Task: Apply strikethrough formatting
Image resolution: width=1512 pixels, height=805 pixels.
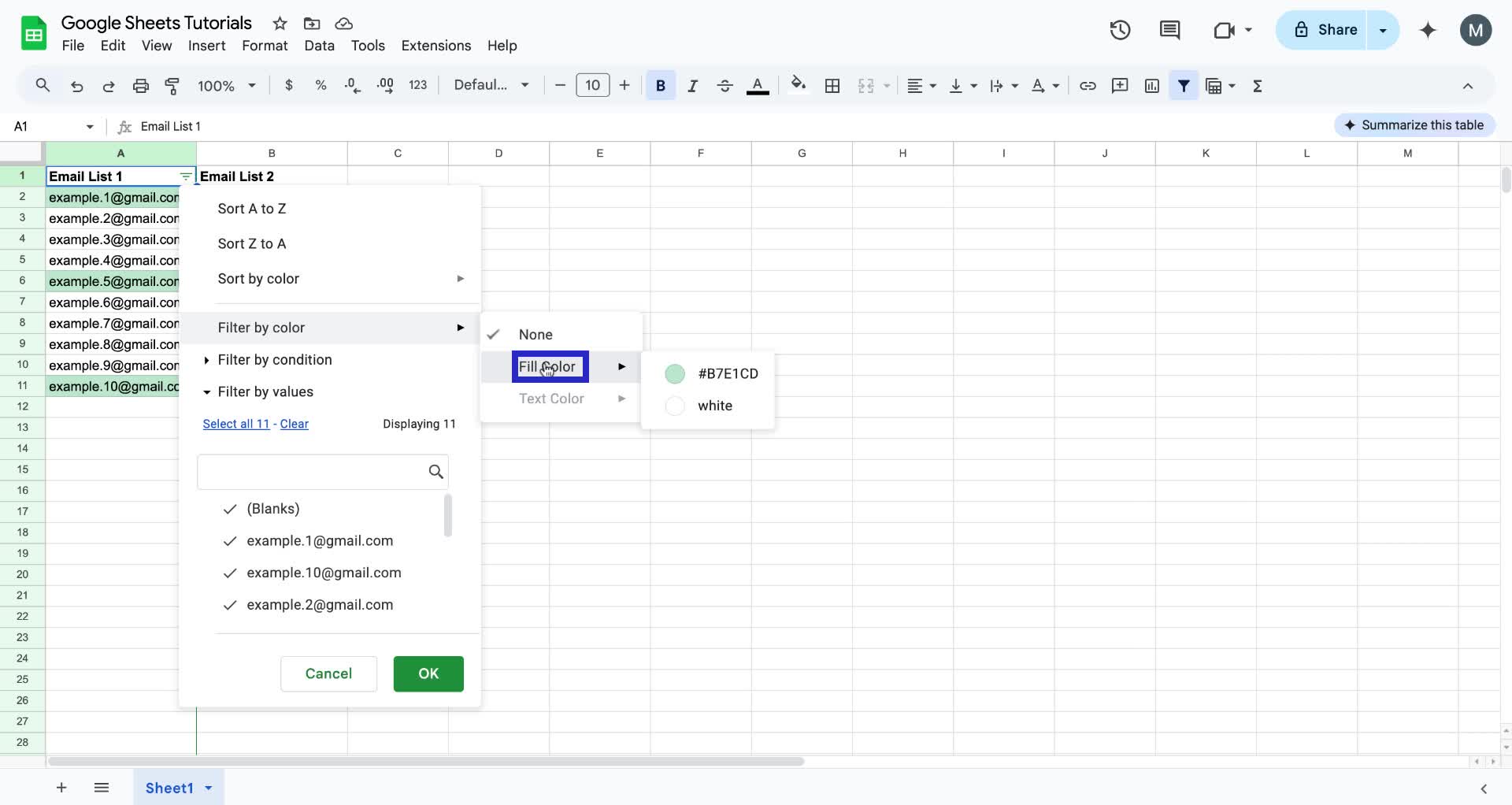Action: [x=724, y=85]
